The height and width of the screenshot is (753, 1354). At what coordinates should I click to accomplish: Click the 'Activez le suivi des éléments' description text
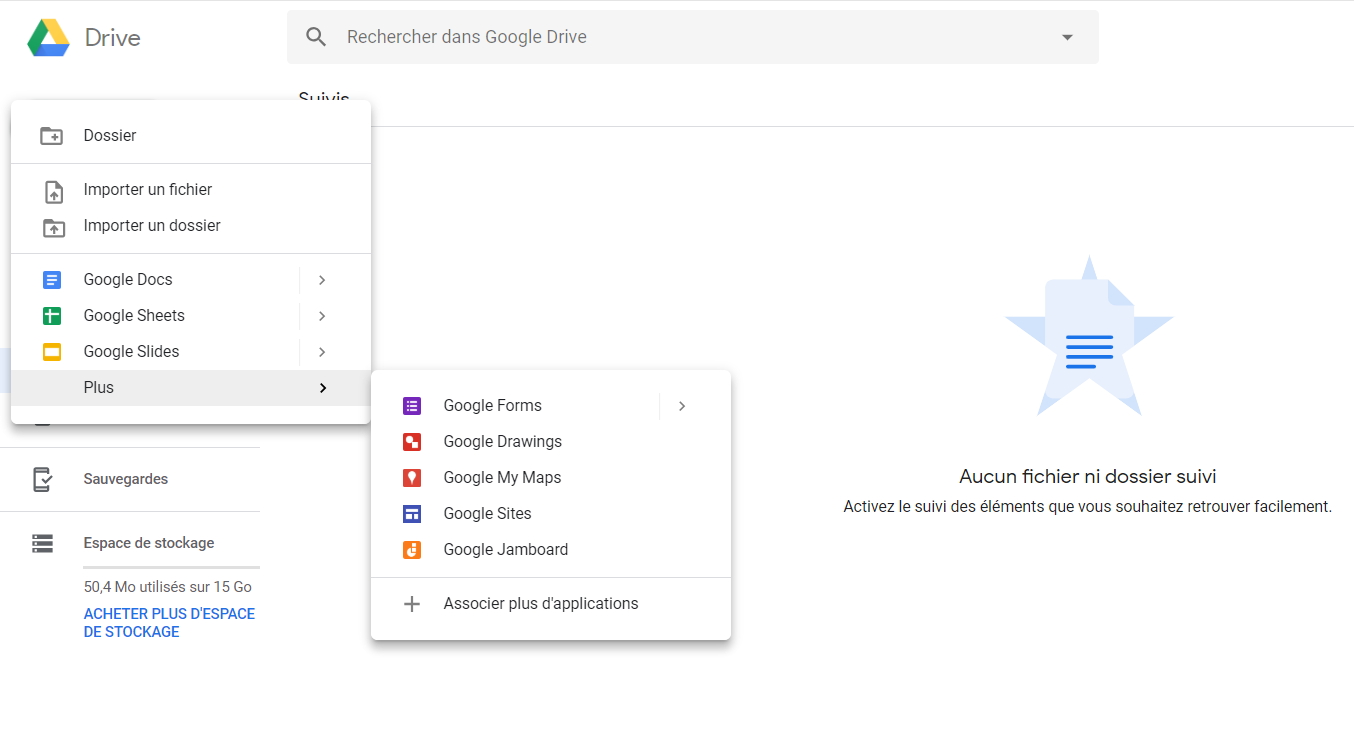click(x=1088, y=507)
